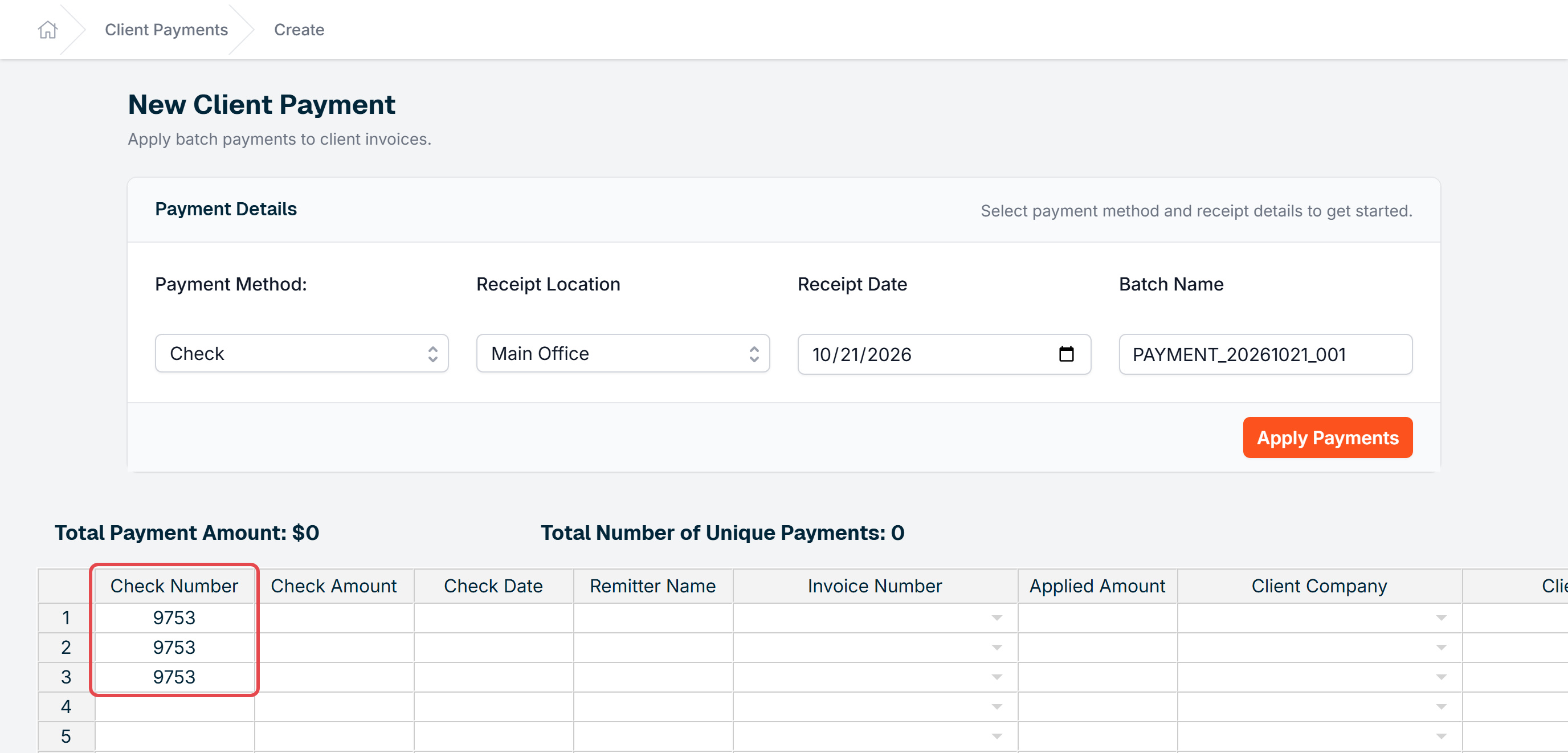Viewport: 1568px width, 753px height.
Task: Select row 3 Check Number cell 9753
Action: pyautogui.click(x=175, y=677)
